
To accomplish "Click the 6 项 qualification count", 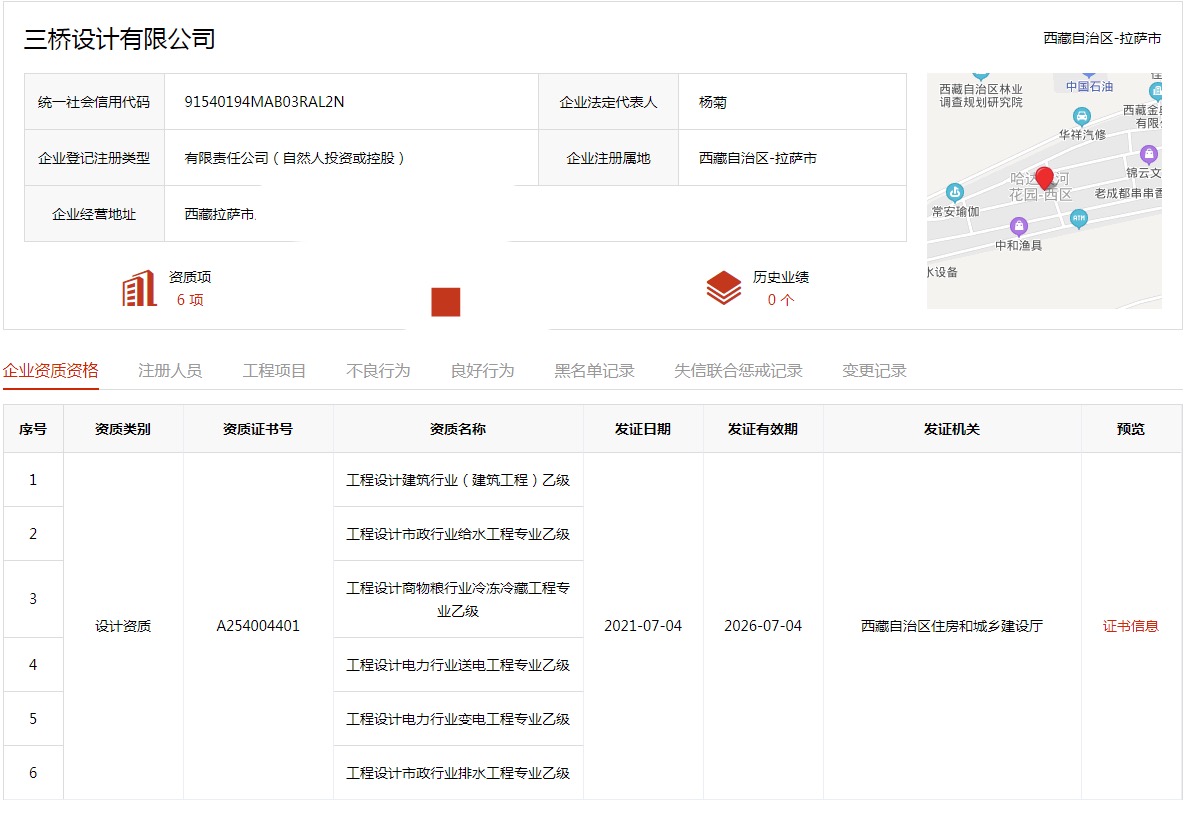I will (x=190, y=300).
